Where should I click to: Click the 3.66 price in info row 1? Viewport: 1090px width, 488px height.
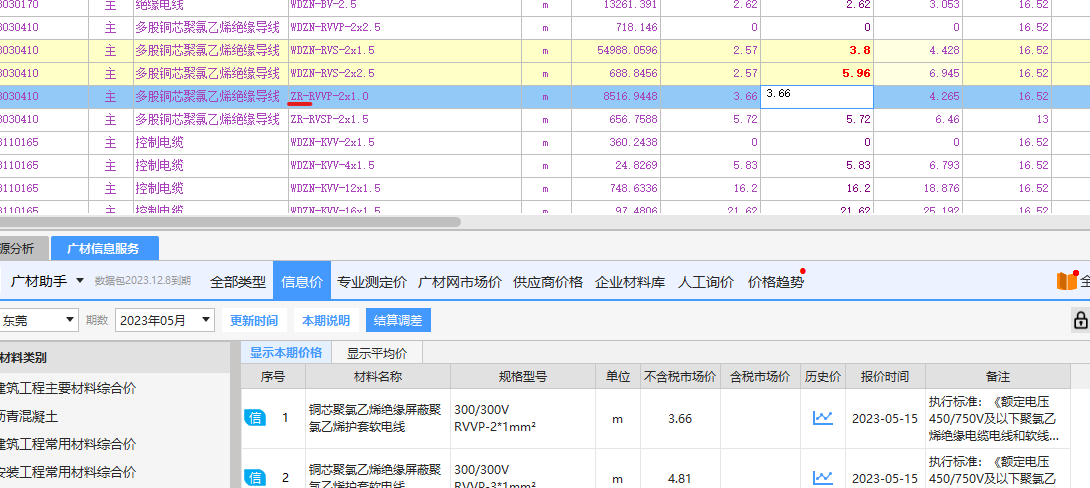[680, 418]
